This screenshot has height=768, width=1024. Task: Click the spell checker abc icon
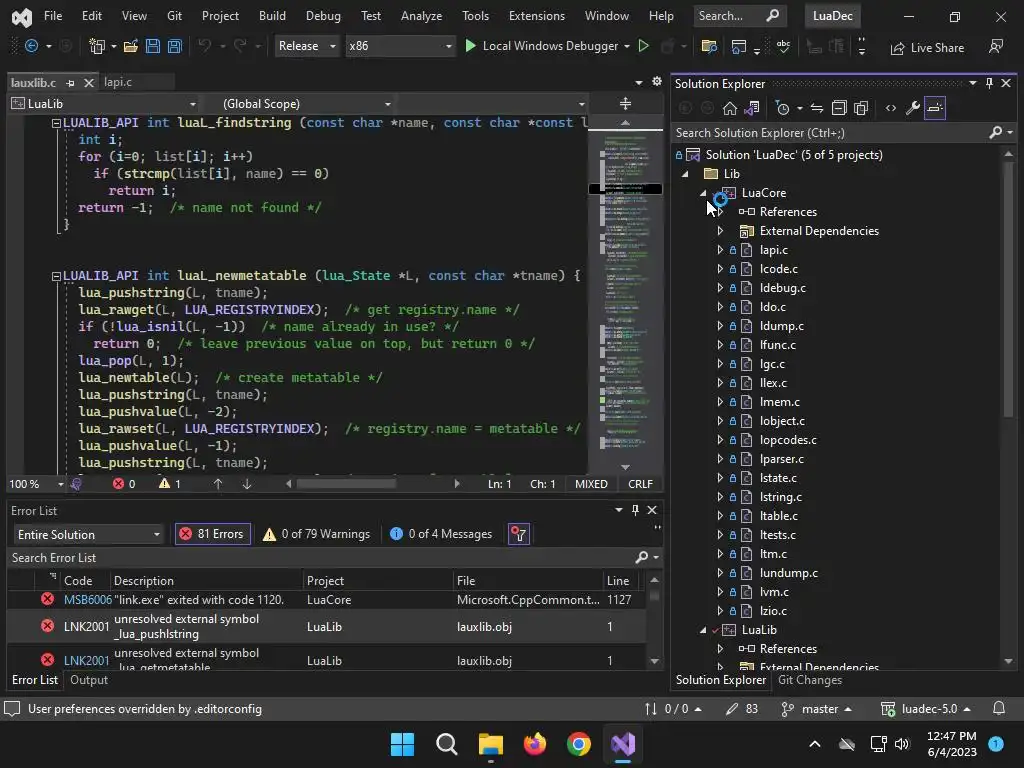pos(783,46)
